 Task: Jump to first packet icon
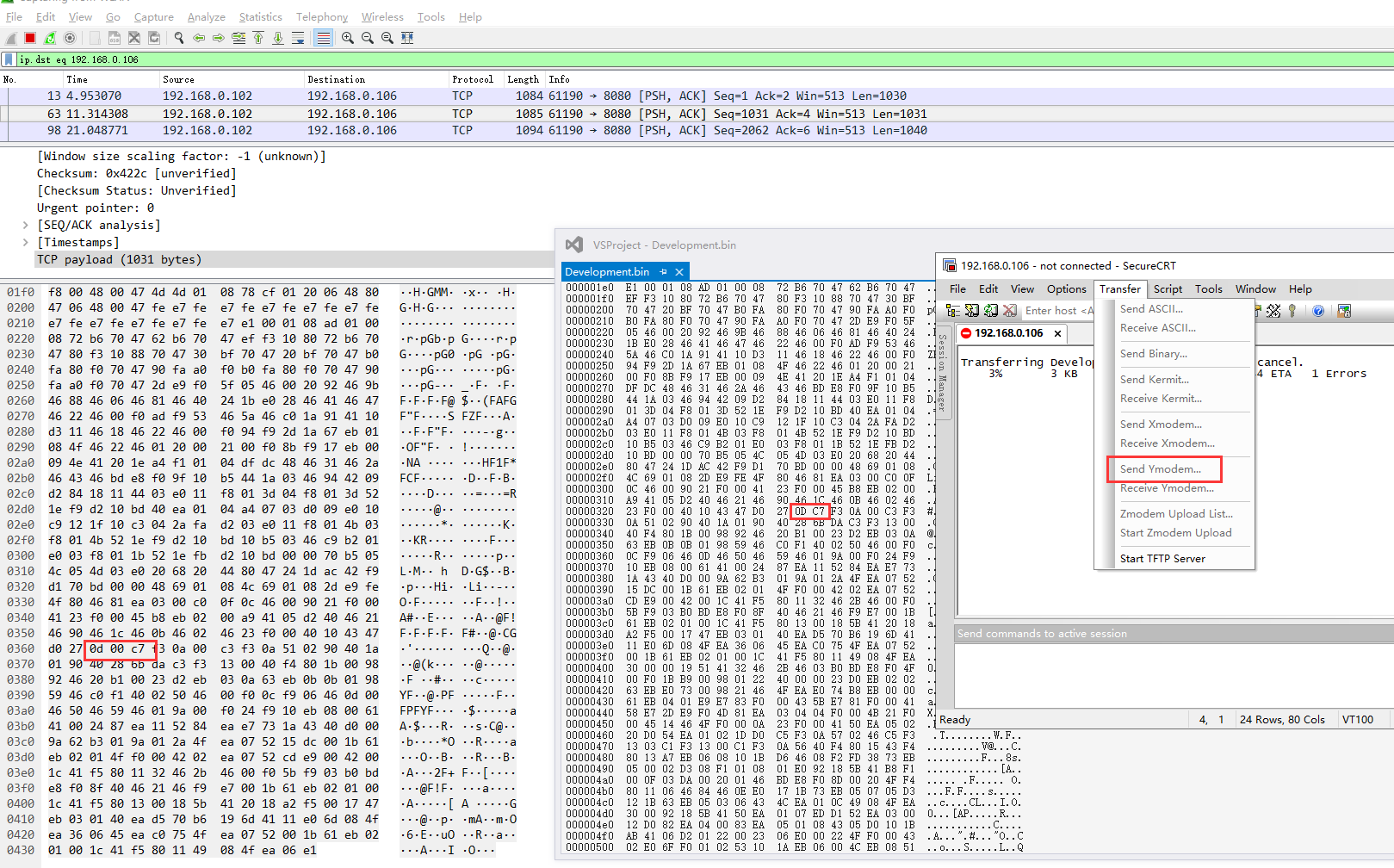[258, 38]
